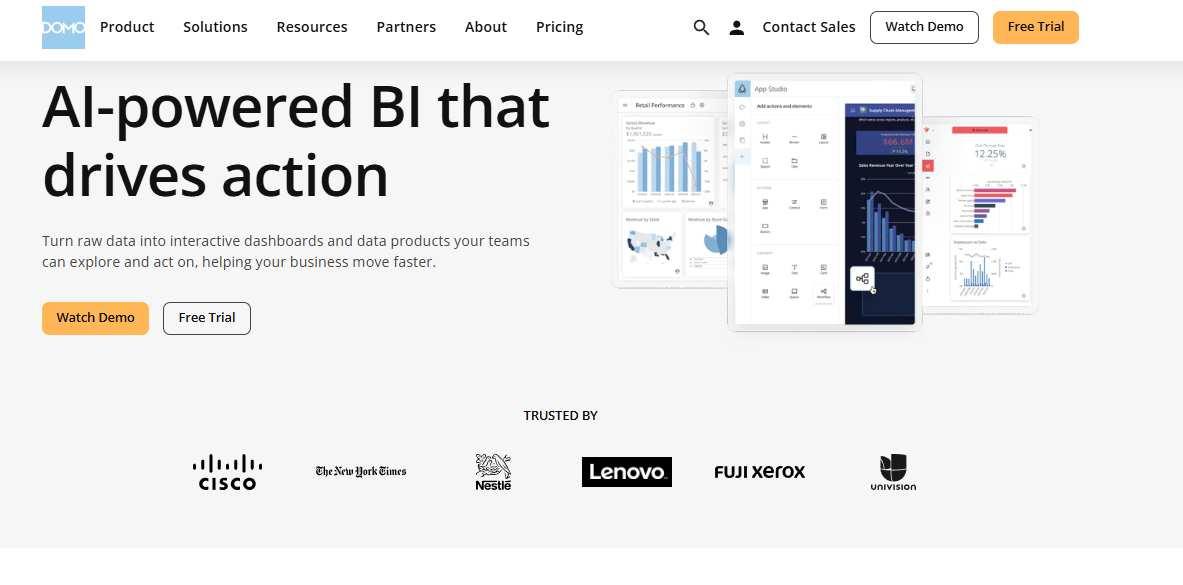Select the Border layout element icon

[794, 137]
